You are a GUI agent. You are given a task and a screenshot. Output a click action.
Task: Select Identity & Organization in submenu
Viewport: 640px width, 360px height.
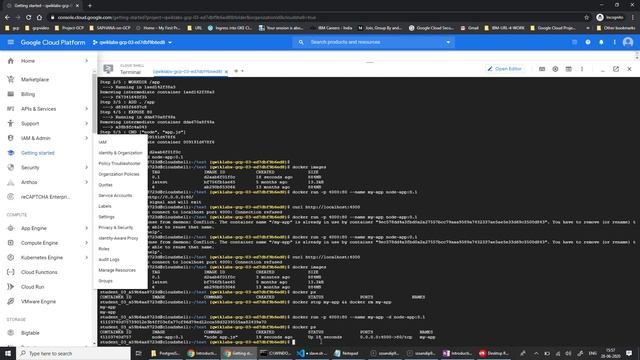click(x=120, y=153)
